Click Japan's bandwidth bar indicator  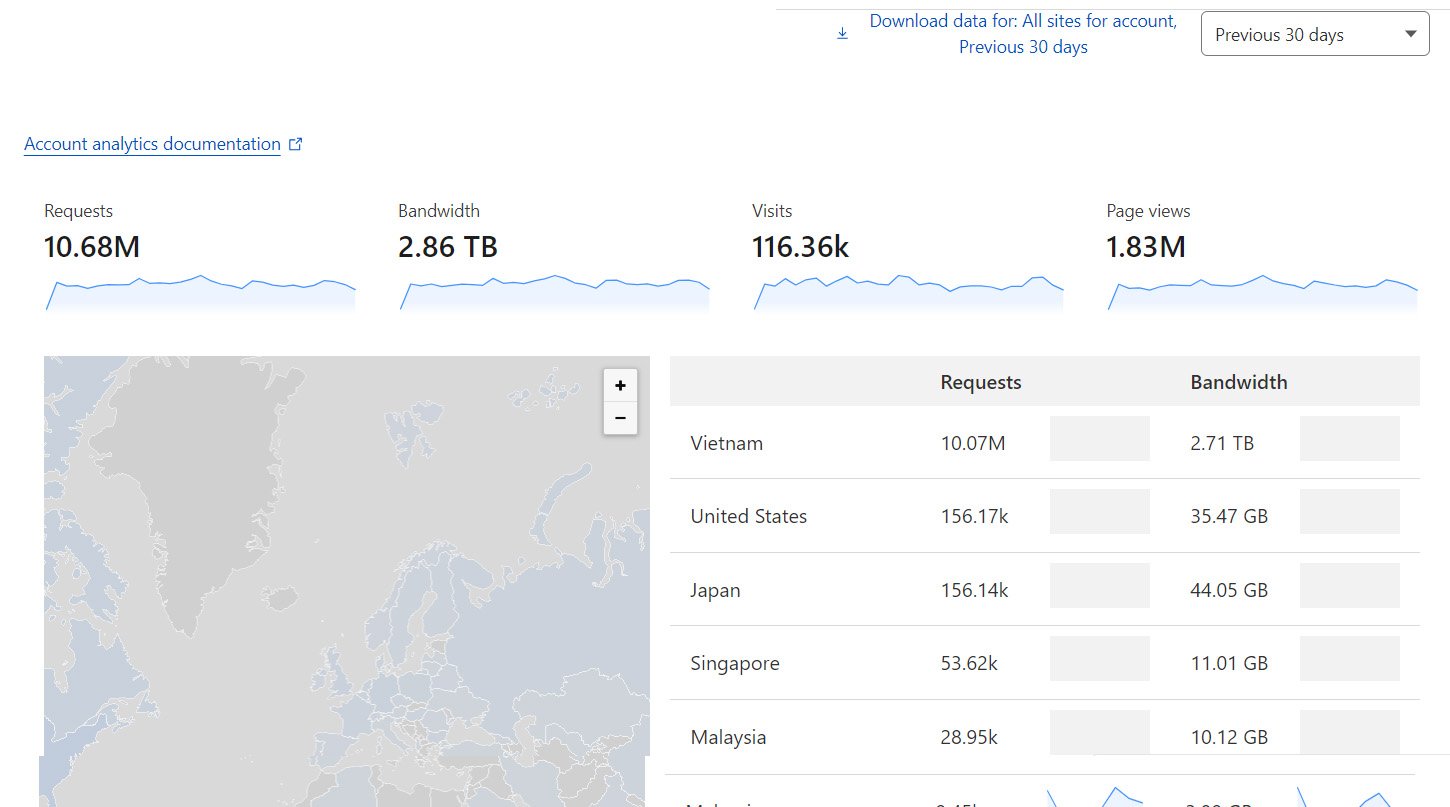(1349, 586)
